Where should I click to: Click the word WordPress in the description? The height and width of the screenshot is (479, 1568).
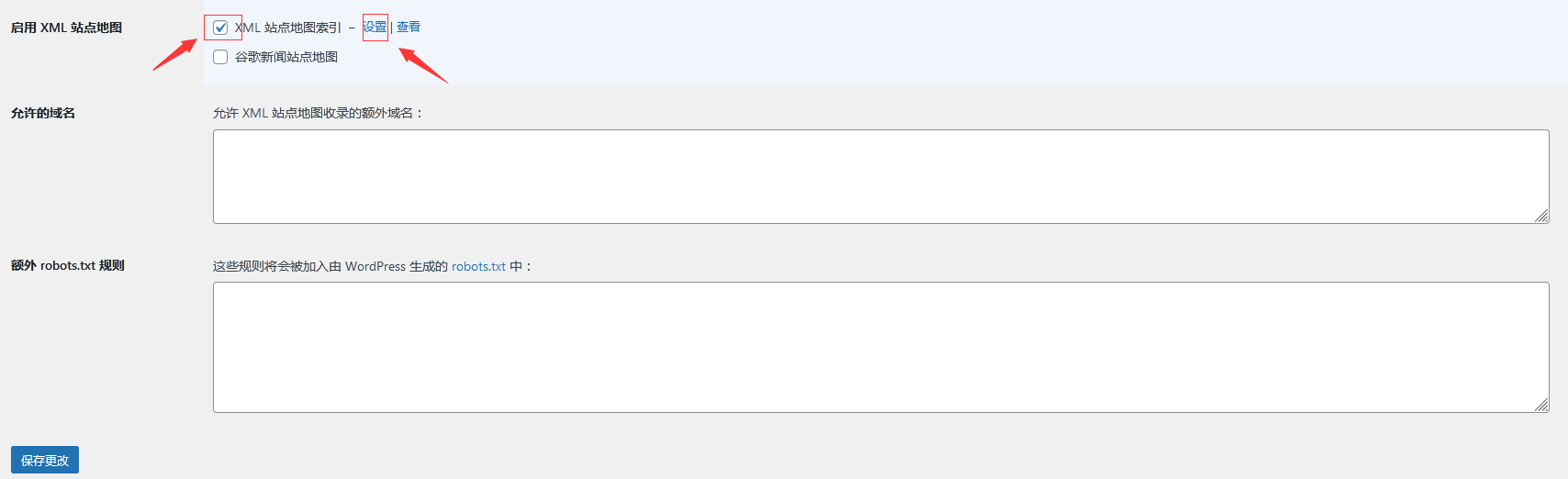(375, 266)
